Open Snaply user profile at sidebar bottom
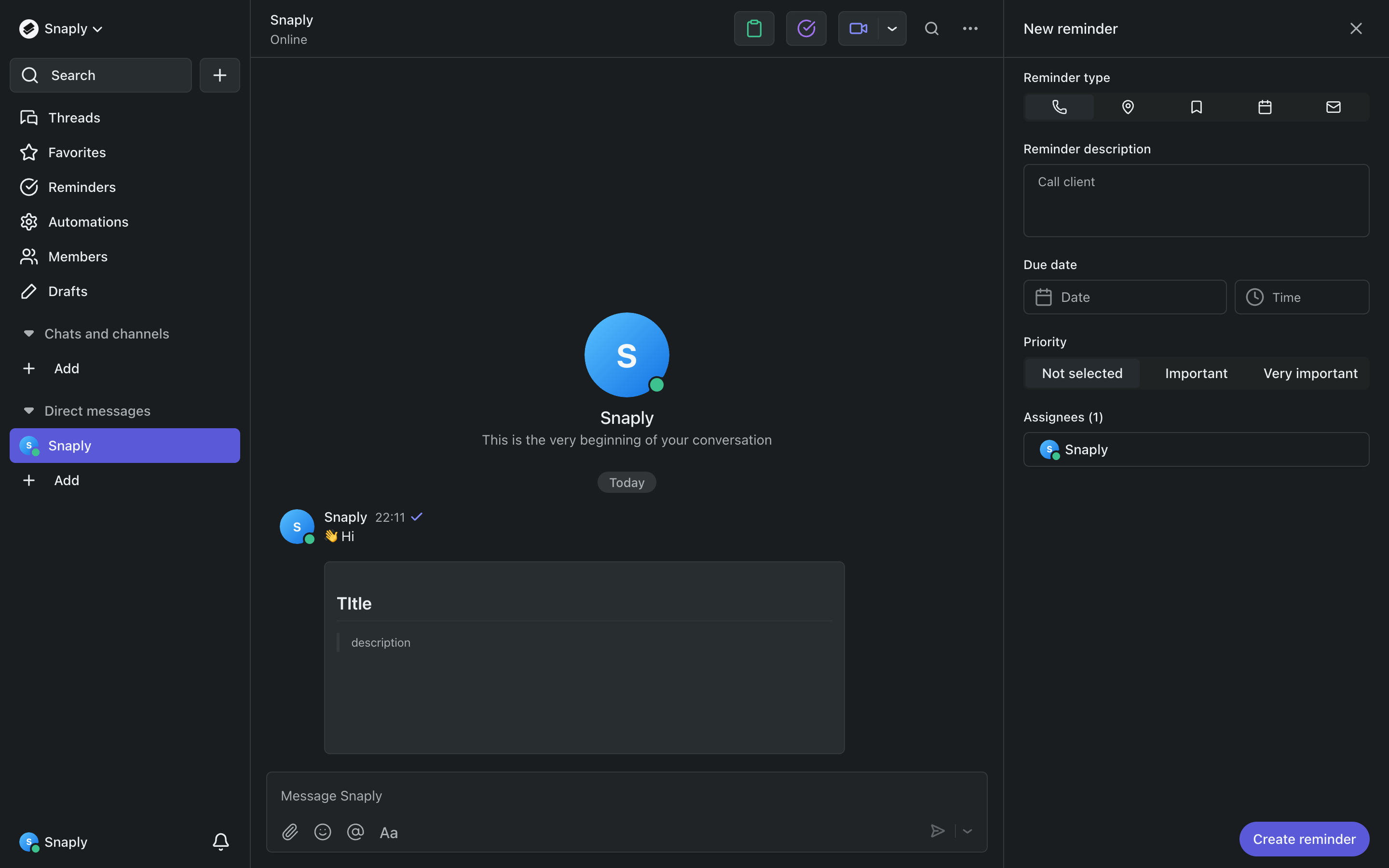Screen dimensions: 1389x868 (x=54, y=841)
